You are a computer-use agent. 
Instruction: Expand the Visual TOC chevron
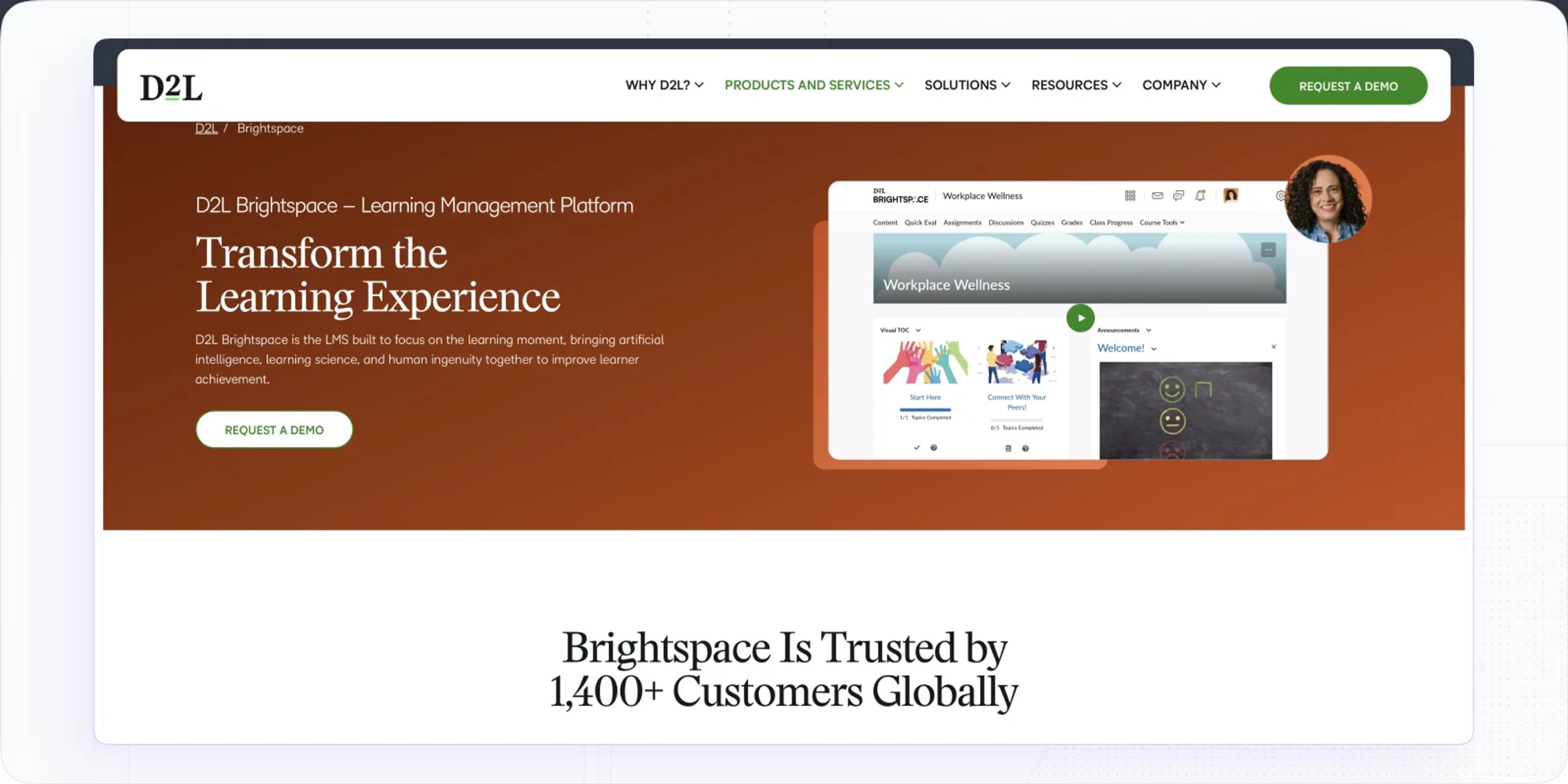(x=918, y=330)
